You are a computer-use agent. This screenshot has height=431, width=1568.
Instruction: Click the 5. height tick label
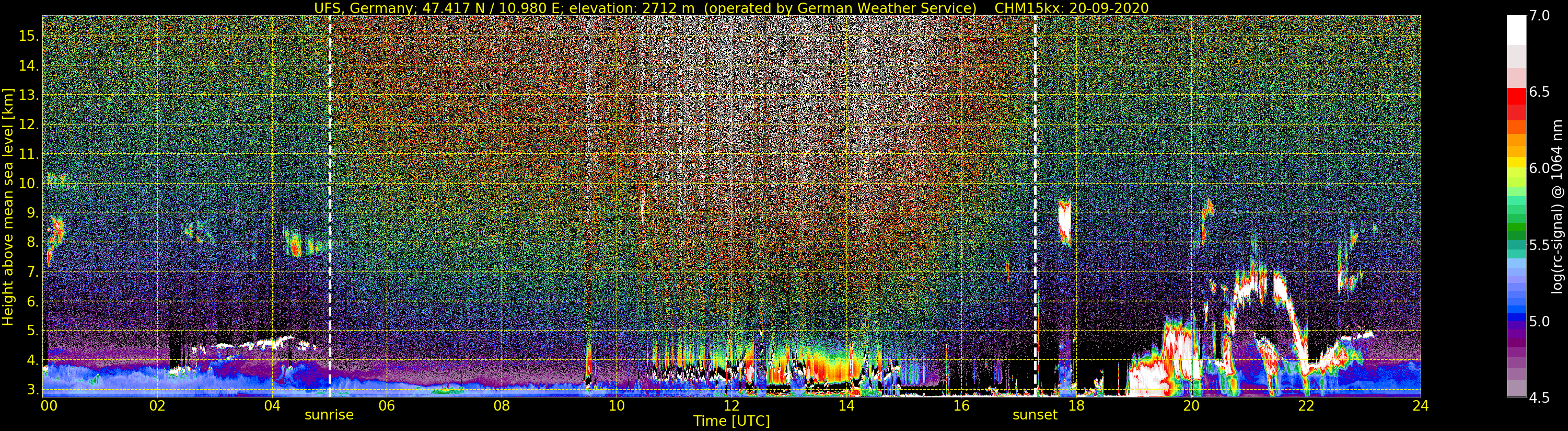[33, 331]
